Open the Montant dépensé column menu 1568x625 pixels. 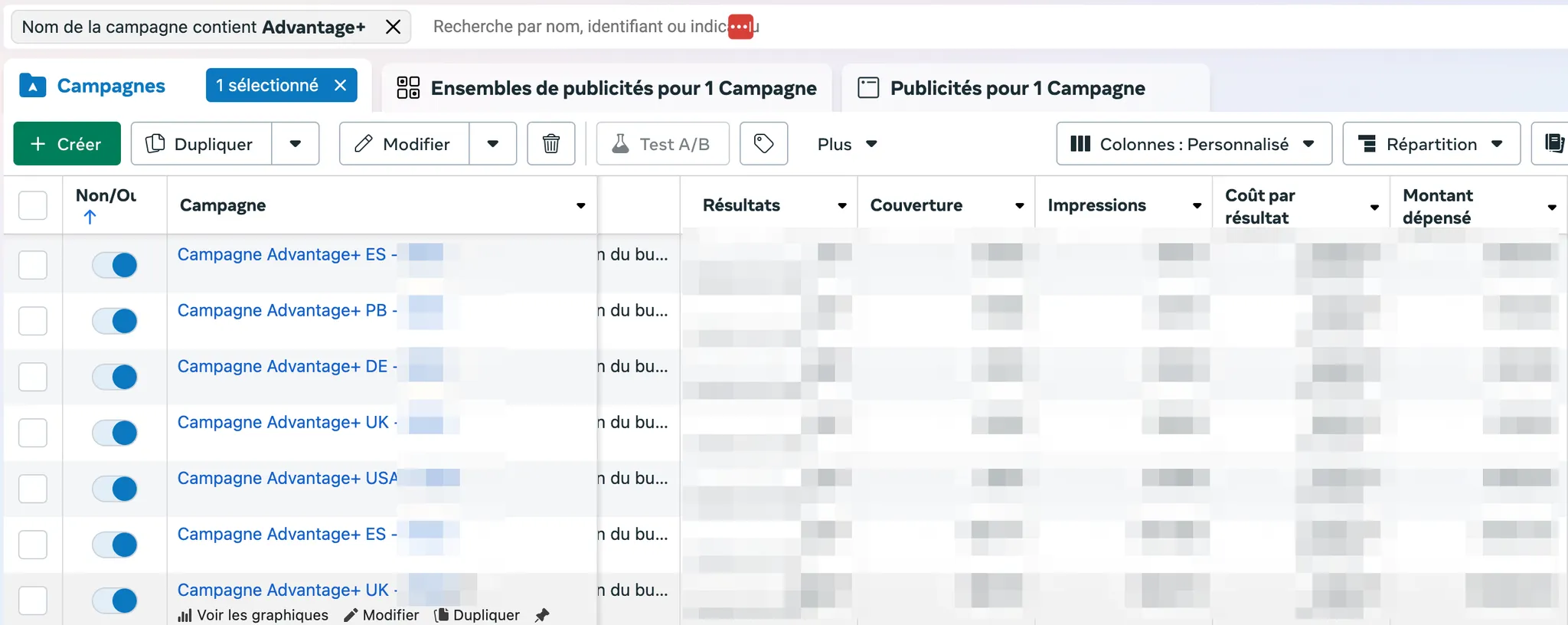click(x=1552, y=207)
